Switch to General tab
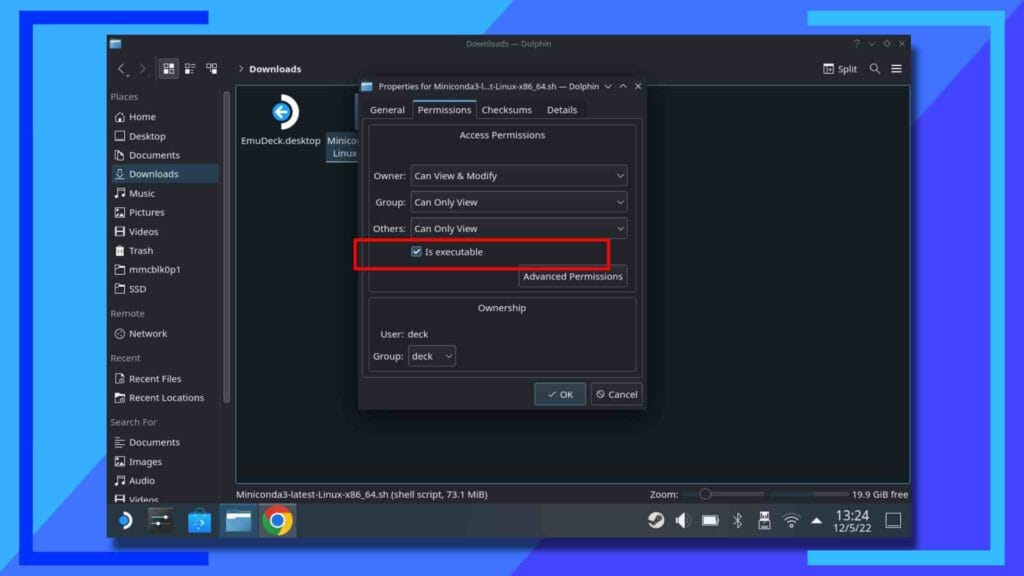This screenshot has height=576, width=1024. 387,110
